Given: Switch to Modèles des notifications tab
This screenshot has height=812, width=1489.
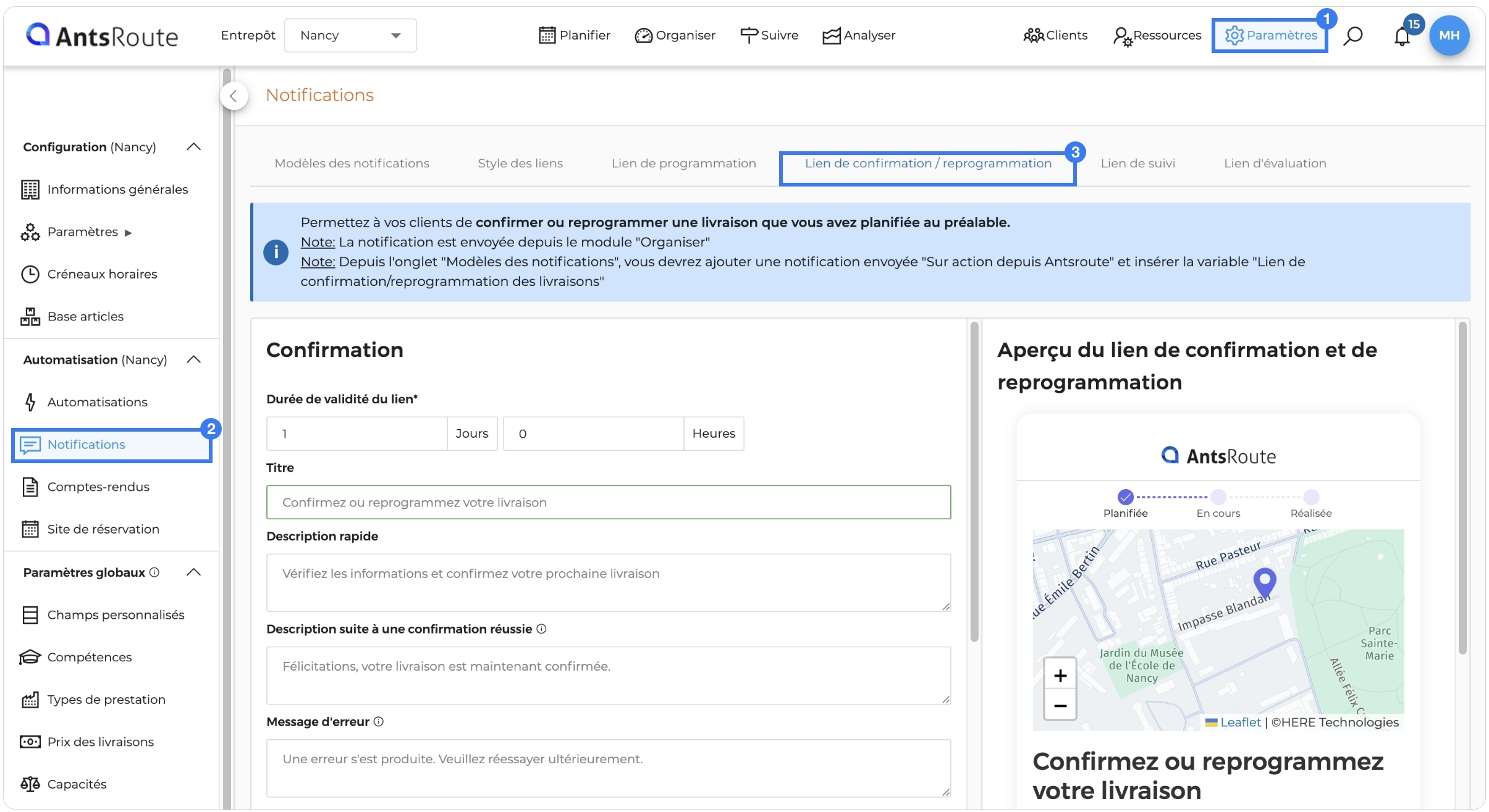Looking at the screenshot, I should coord(352,163).
